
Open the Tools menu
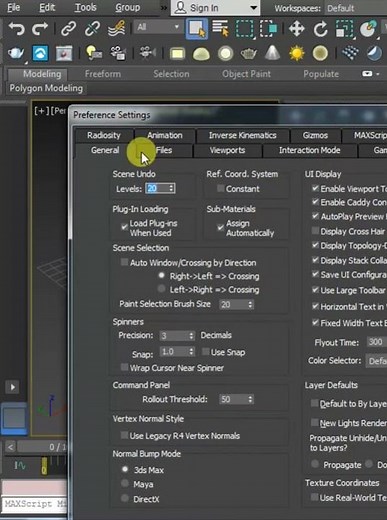pos(85,7)
